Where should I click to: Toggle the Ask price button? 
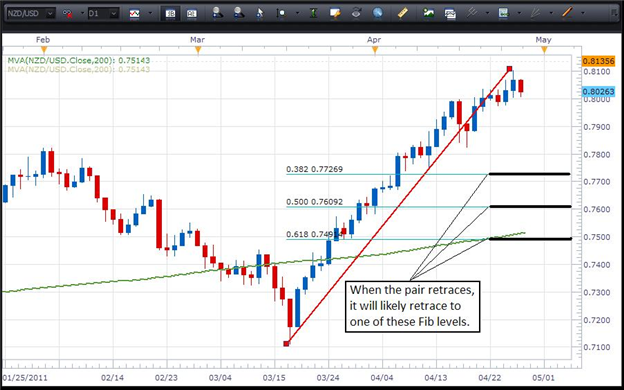pyautogui.click(x=191, y=14)
